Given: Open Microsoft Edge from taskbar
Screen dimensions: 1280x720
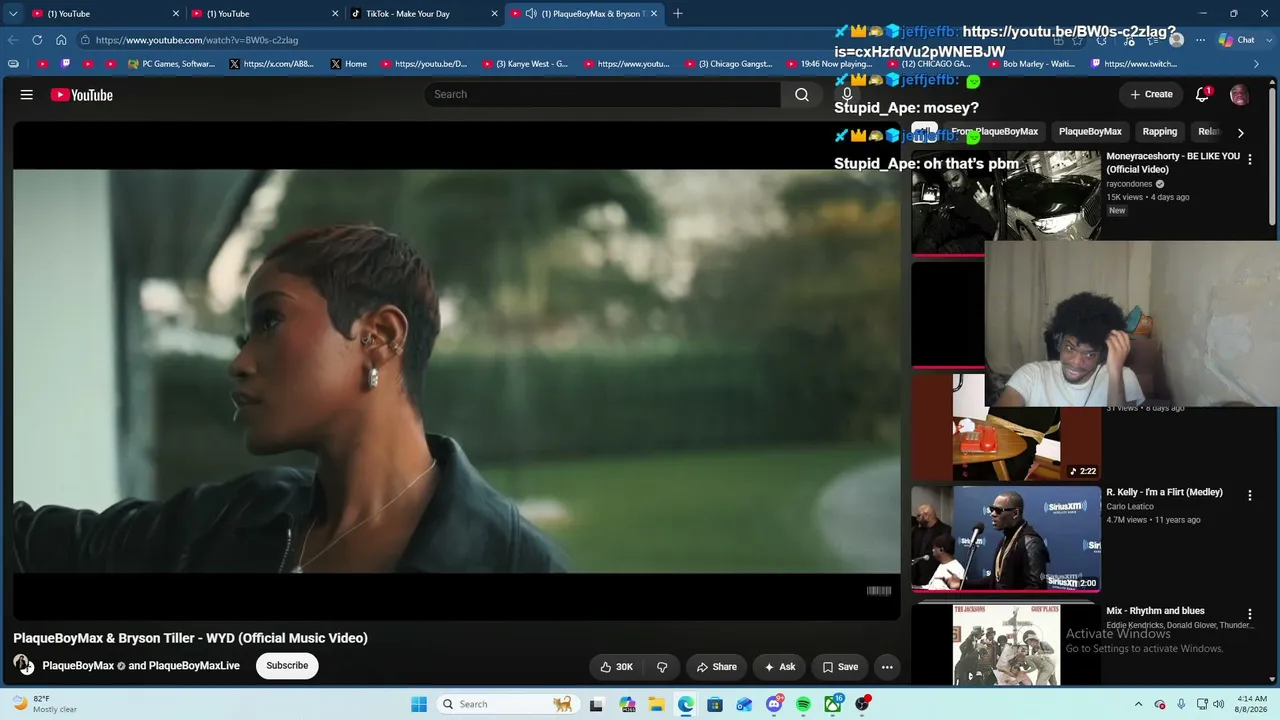Looking at the screenshot, I should pyautogui.click(x=685, y=704).
